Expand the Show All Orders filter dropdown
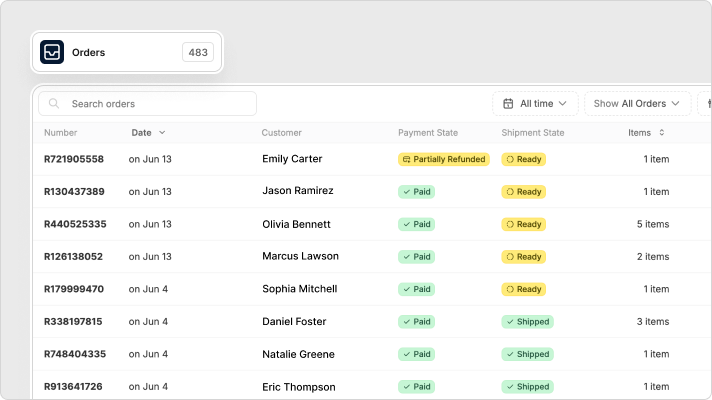 pyautogui.click(x=638, y=104)
